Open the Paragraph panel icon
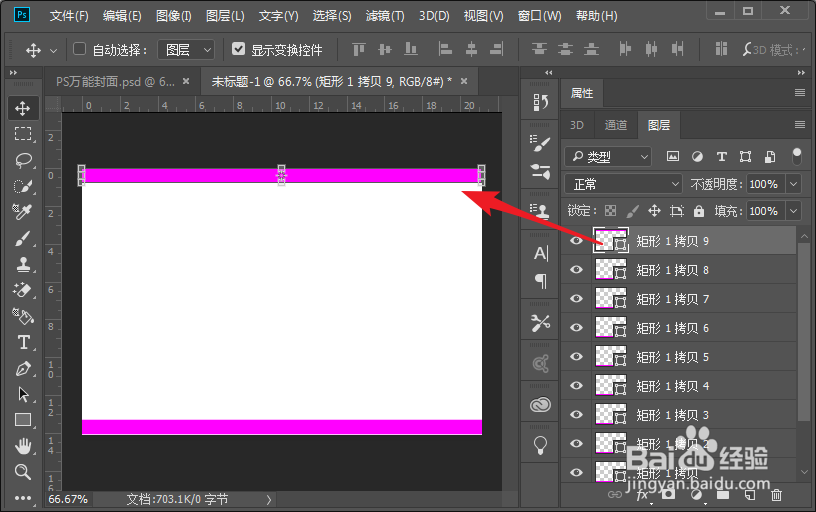 540,281
